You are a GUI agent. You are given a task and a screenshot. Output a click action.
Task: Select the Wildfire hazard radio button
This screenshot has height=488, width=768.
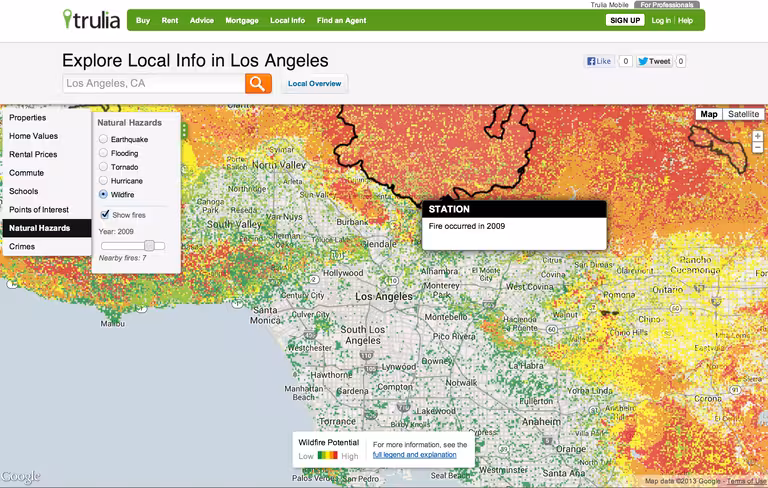103,194
